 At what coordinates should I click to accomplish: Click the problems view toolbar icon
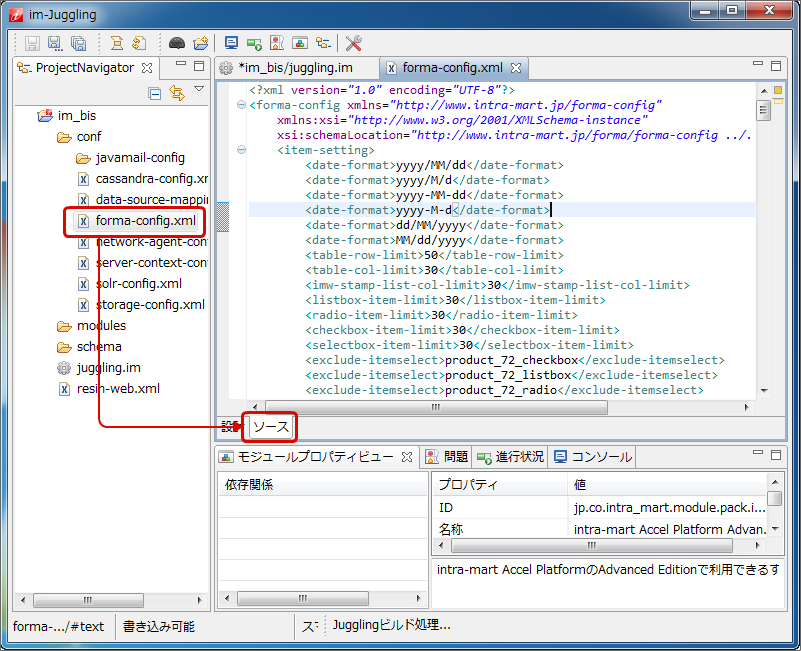pyautogui.click(x=277, y=43)
